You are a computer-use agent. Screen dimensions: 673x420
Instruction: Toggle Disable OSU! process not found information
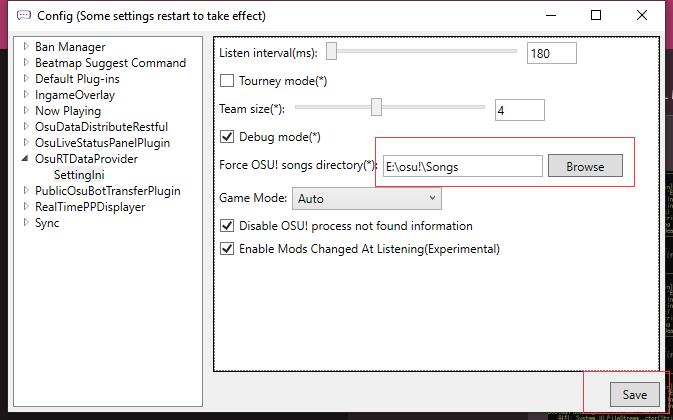(227, 226)
